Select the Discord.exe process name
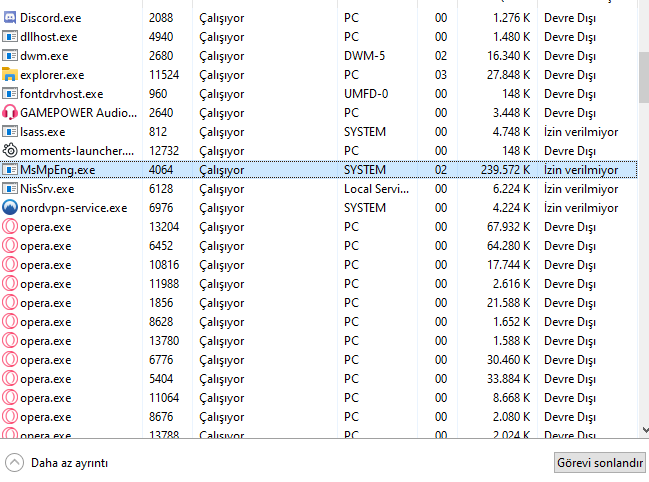 [x=50, y=18]
